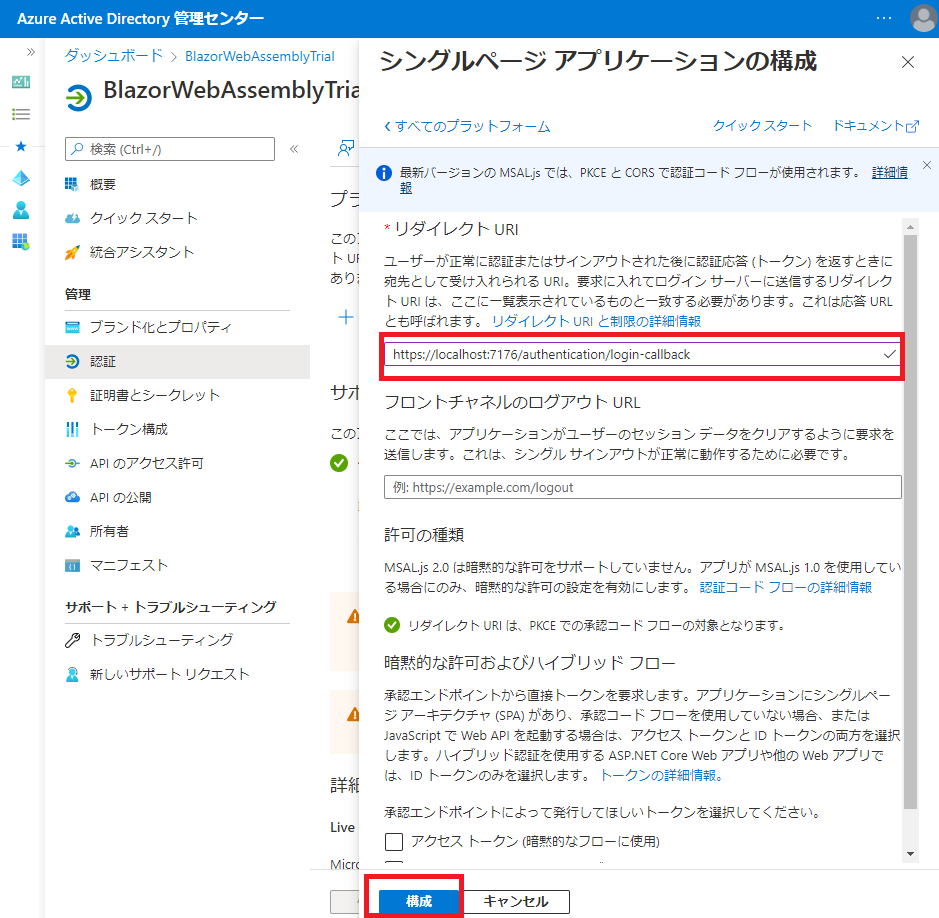Click the 所有者 people icon
This screenshot has width=939, height=918.
(72, 531)
